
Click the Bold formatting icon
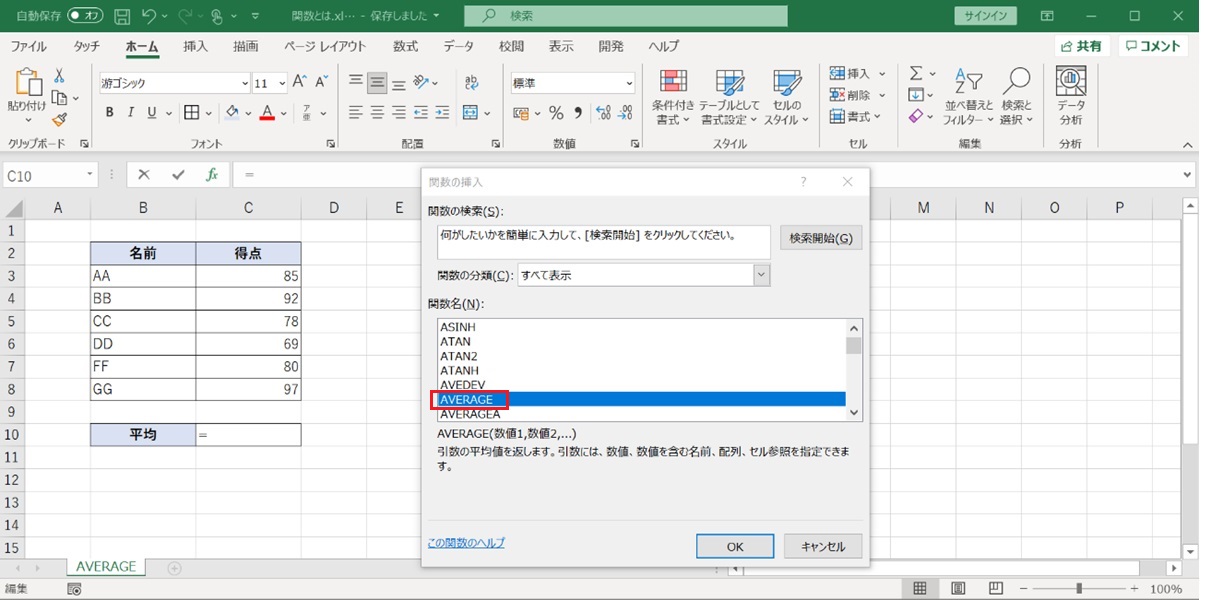pos(110,113)
